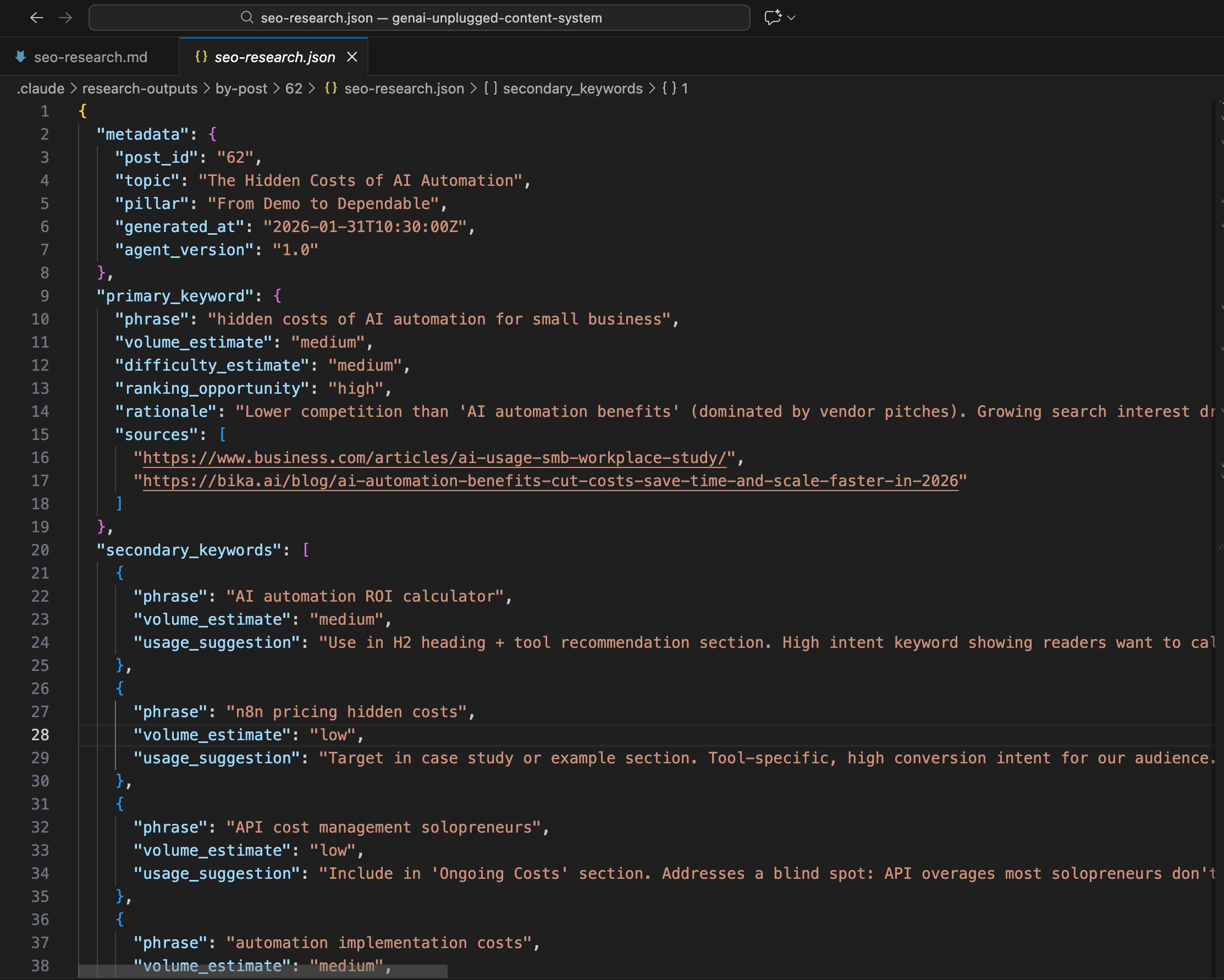Open the .claude breadcrumb segment
This screenshot has width=1224, height=980.
[x=41, y=89]
